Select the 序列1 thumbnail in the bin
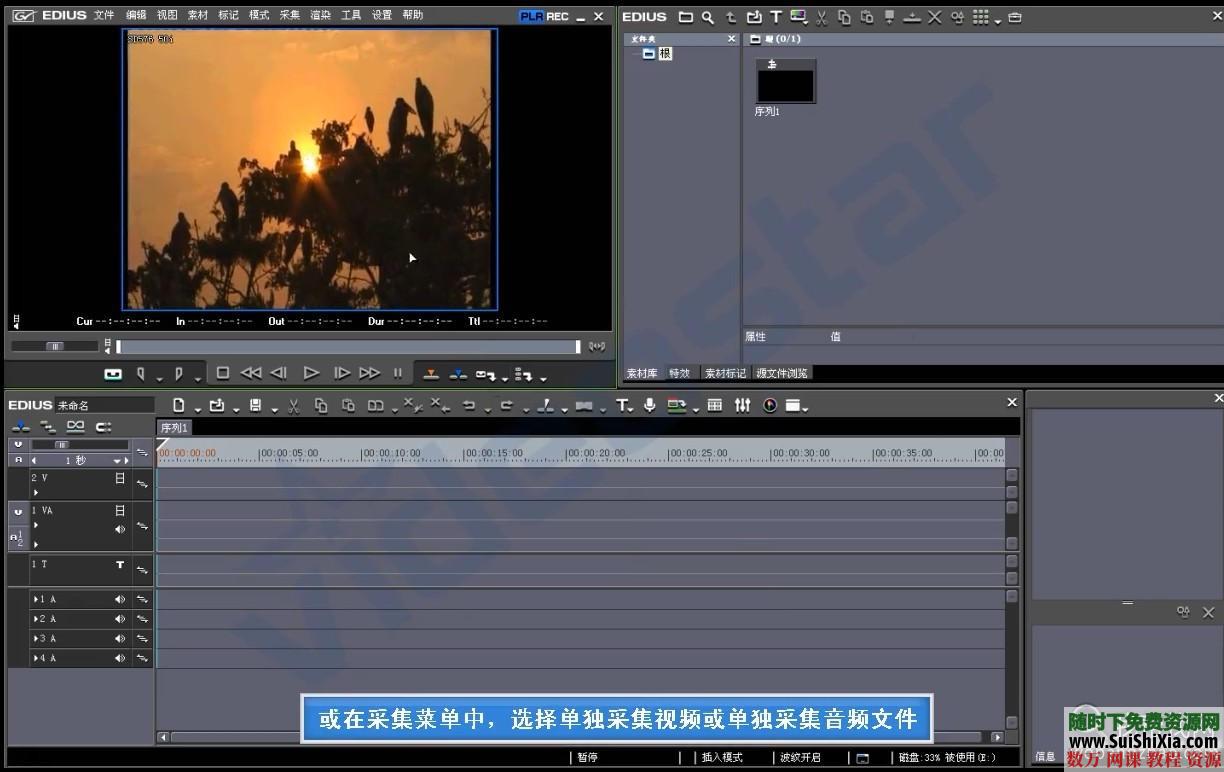This screenshot has width=1224, height=772. click(x=786, y=80)
